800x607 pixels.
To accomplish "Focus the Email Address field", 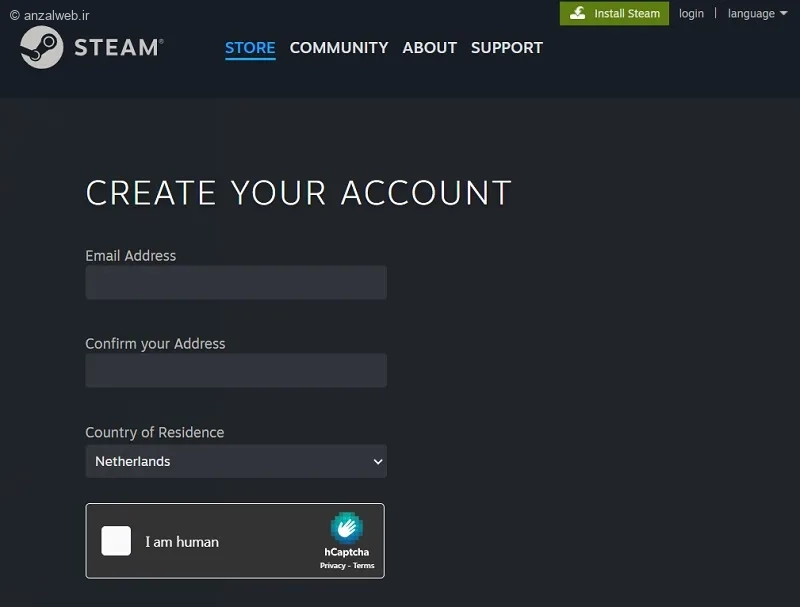I will coord(236,282).
